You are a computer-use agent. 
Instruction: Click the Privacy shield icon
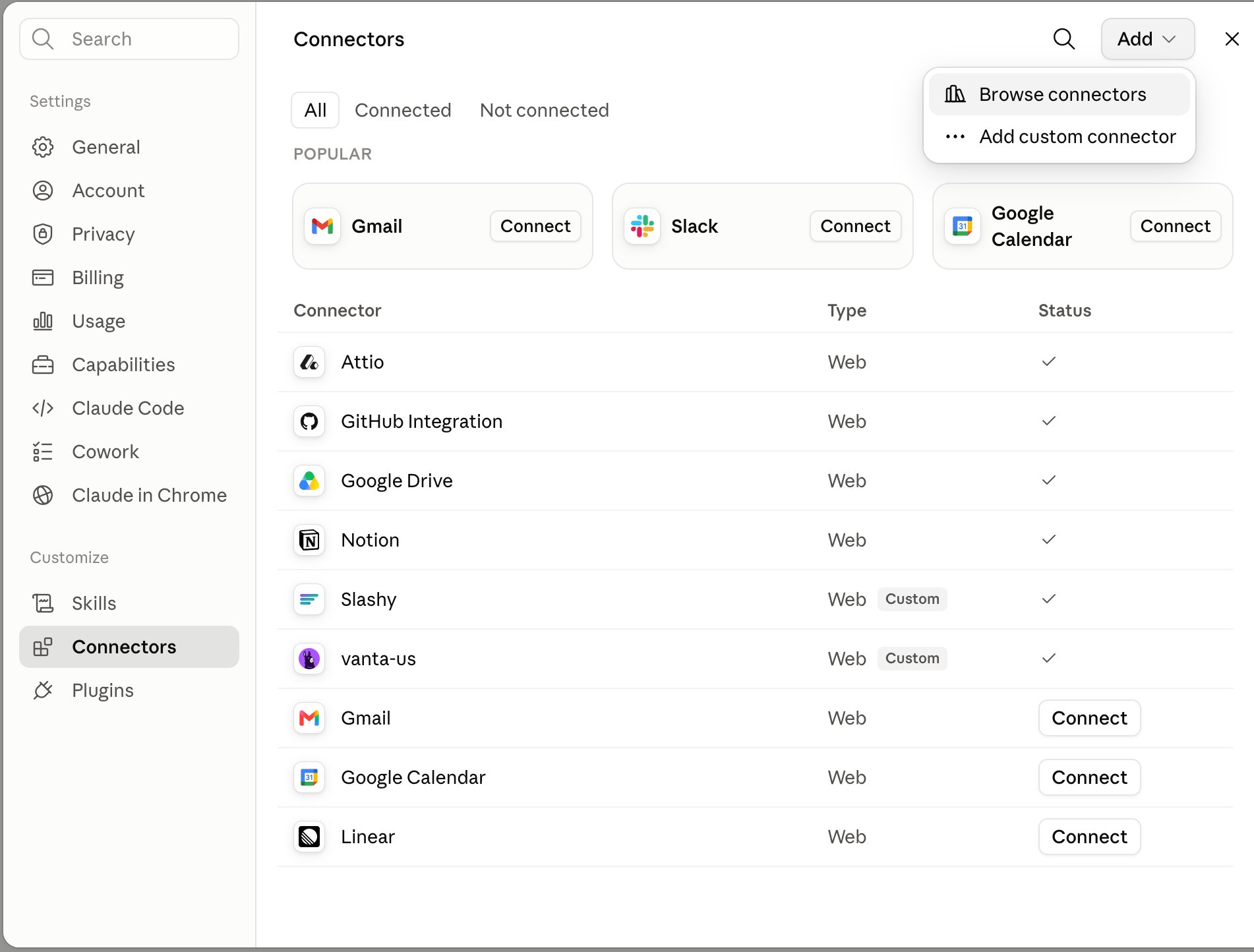43,234
